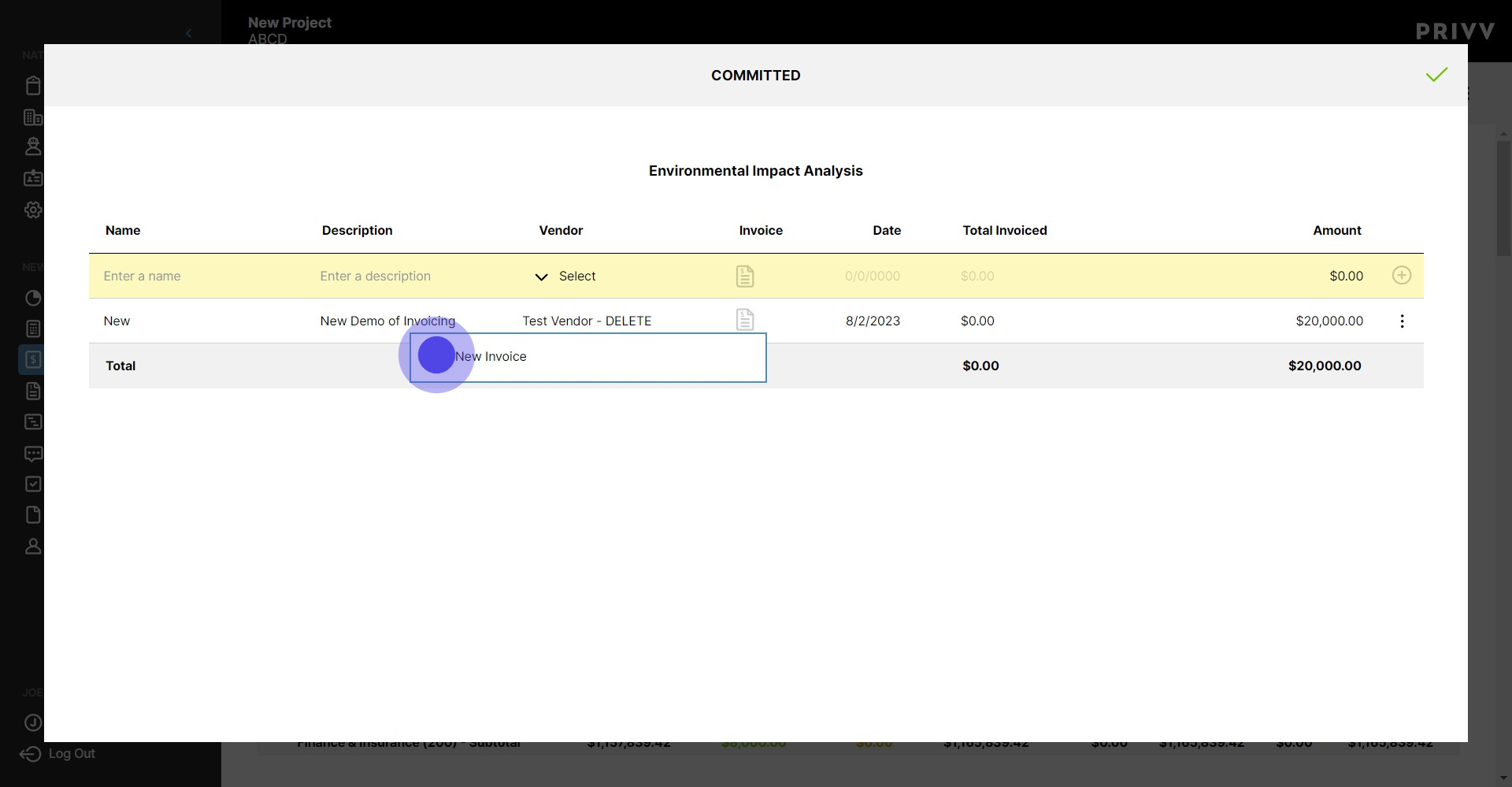1512x787 pixels.
Task: Click the total amount '$20,000.00' in Total row
Action: (x=1325, y=366)
